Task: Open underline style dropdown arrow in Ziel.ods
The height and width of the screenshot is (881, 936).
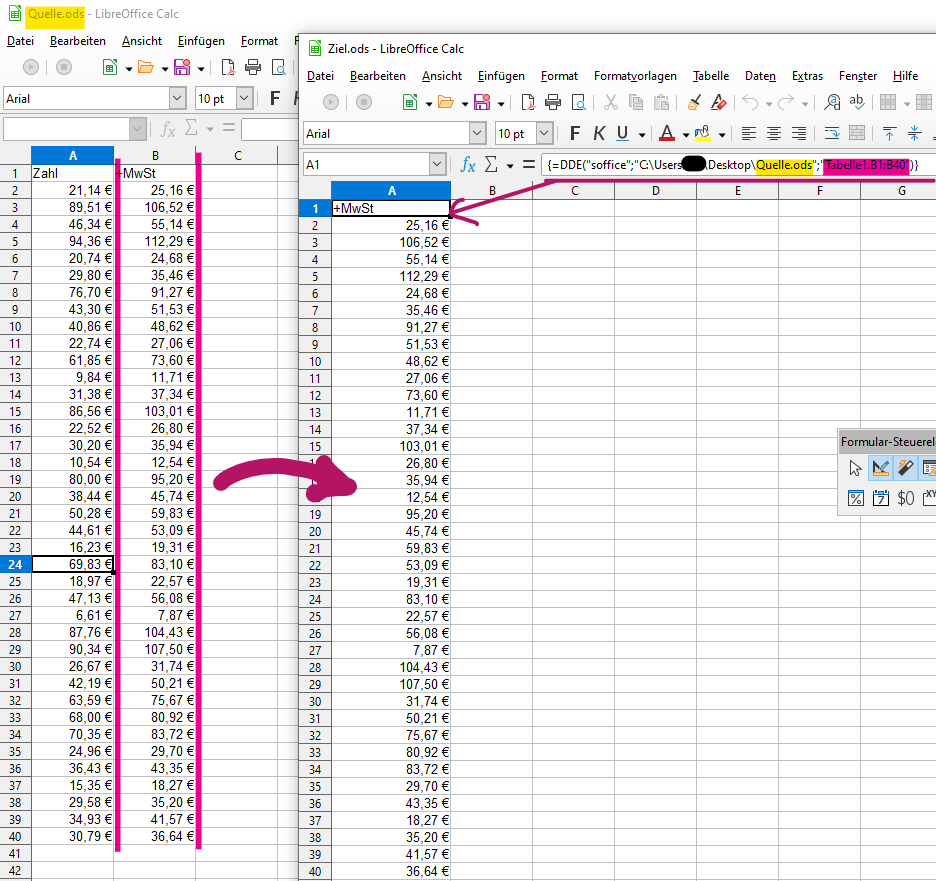Action: tap(642, 135)
